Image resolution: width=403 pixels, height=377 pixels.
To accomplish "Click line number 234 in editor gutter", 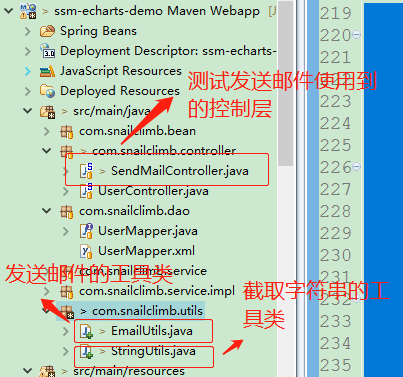I will [x=335, y=343].
